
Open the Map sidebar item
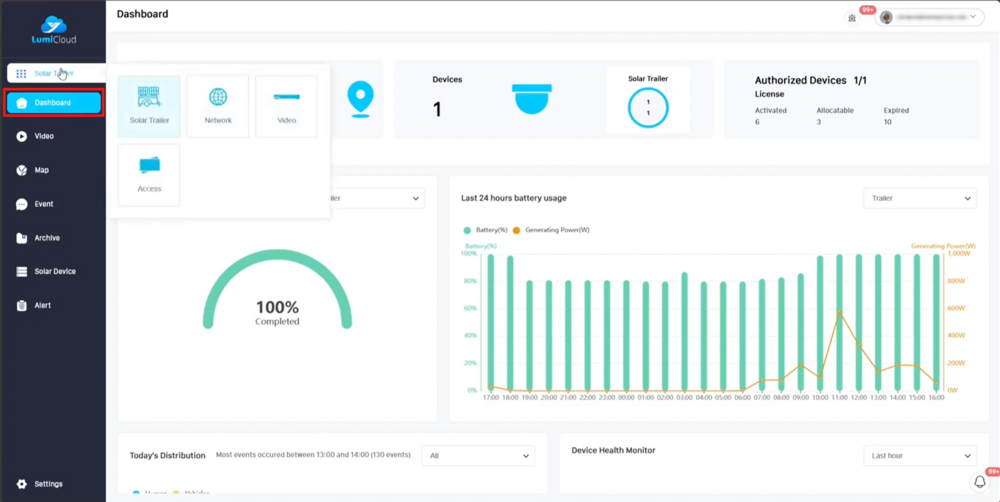pos(41,170)
